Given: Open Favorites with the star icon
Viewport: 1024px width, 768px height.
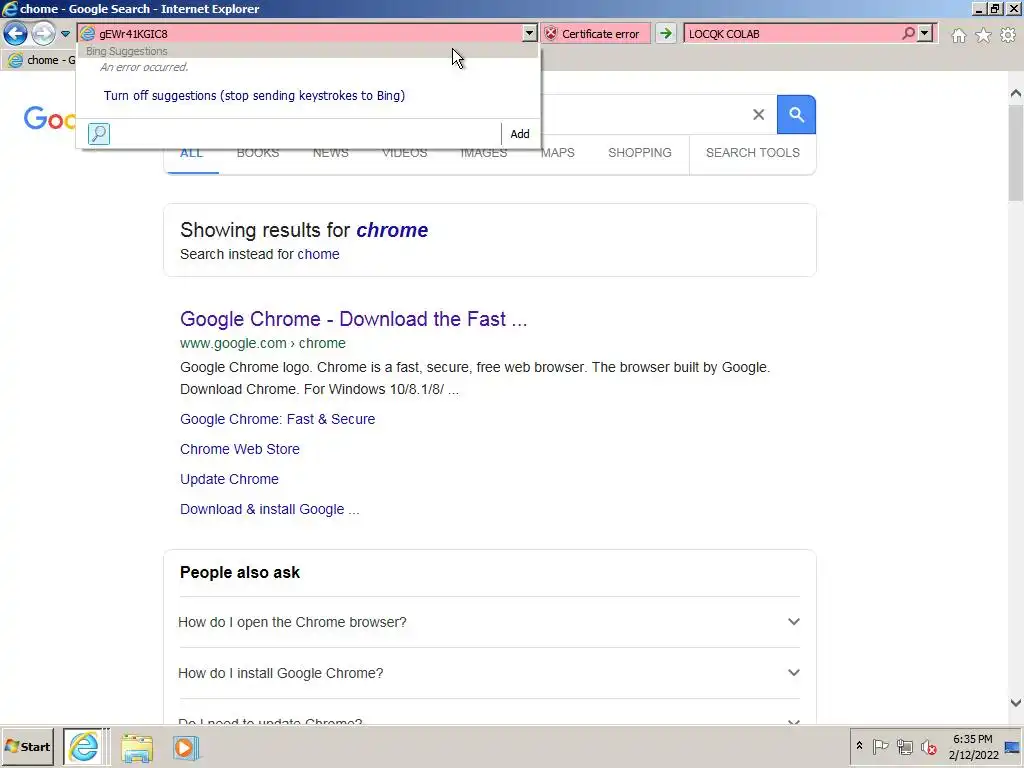Looking at the screenshot, I should (983, 35).
